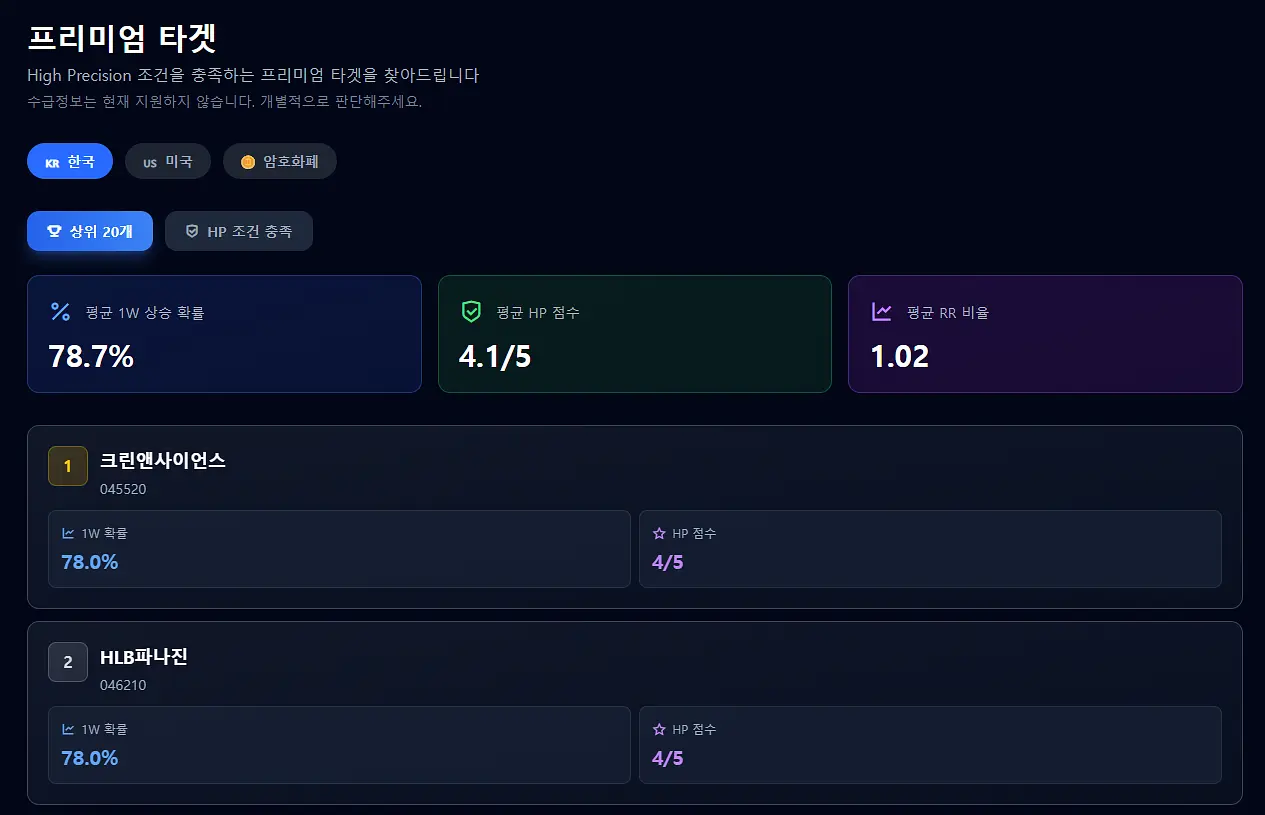Select the 한국 market tab

pyautogui.click(x=70, y=161)
